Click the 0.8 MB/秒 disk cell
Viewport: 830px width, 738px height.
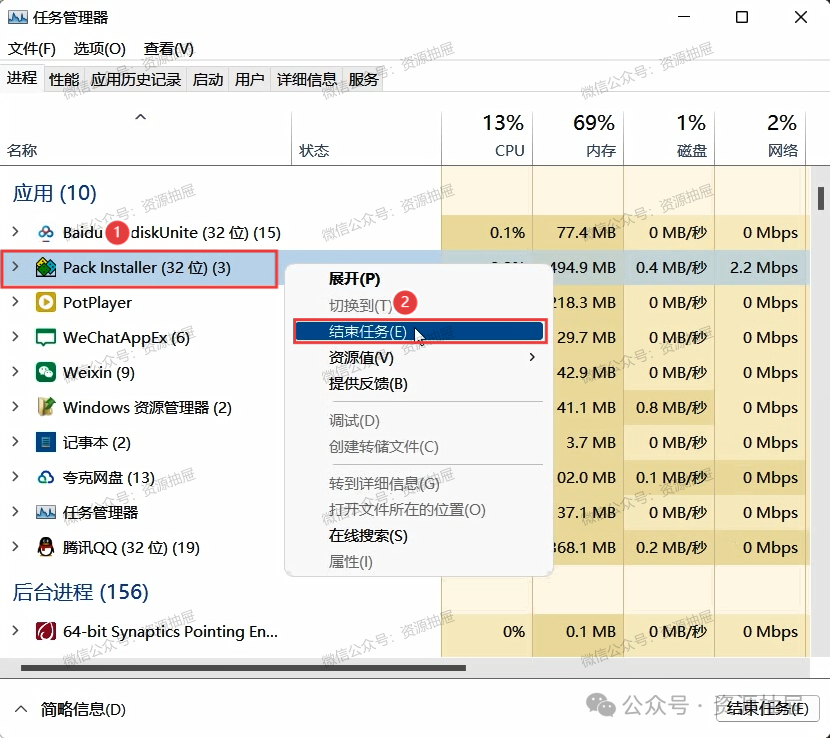pos(669,407)
